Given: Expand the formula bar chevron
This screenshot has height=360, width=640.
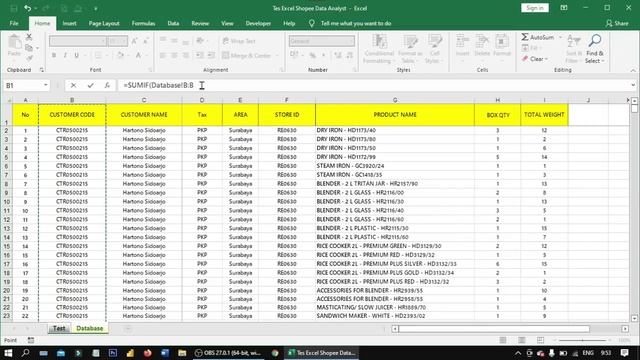Looking at the screenshot, I should click(633, 85).
